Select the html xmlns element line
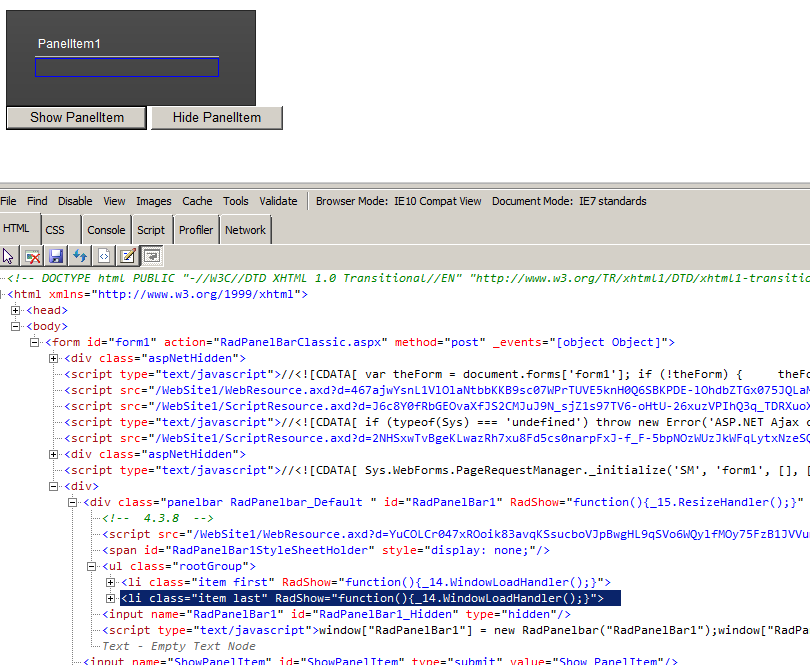 click(158, 295)
